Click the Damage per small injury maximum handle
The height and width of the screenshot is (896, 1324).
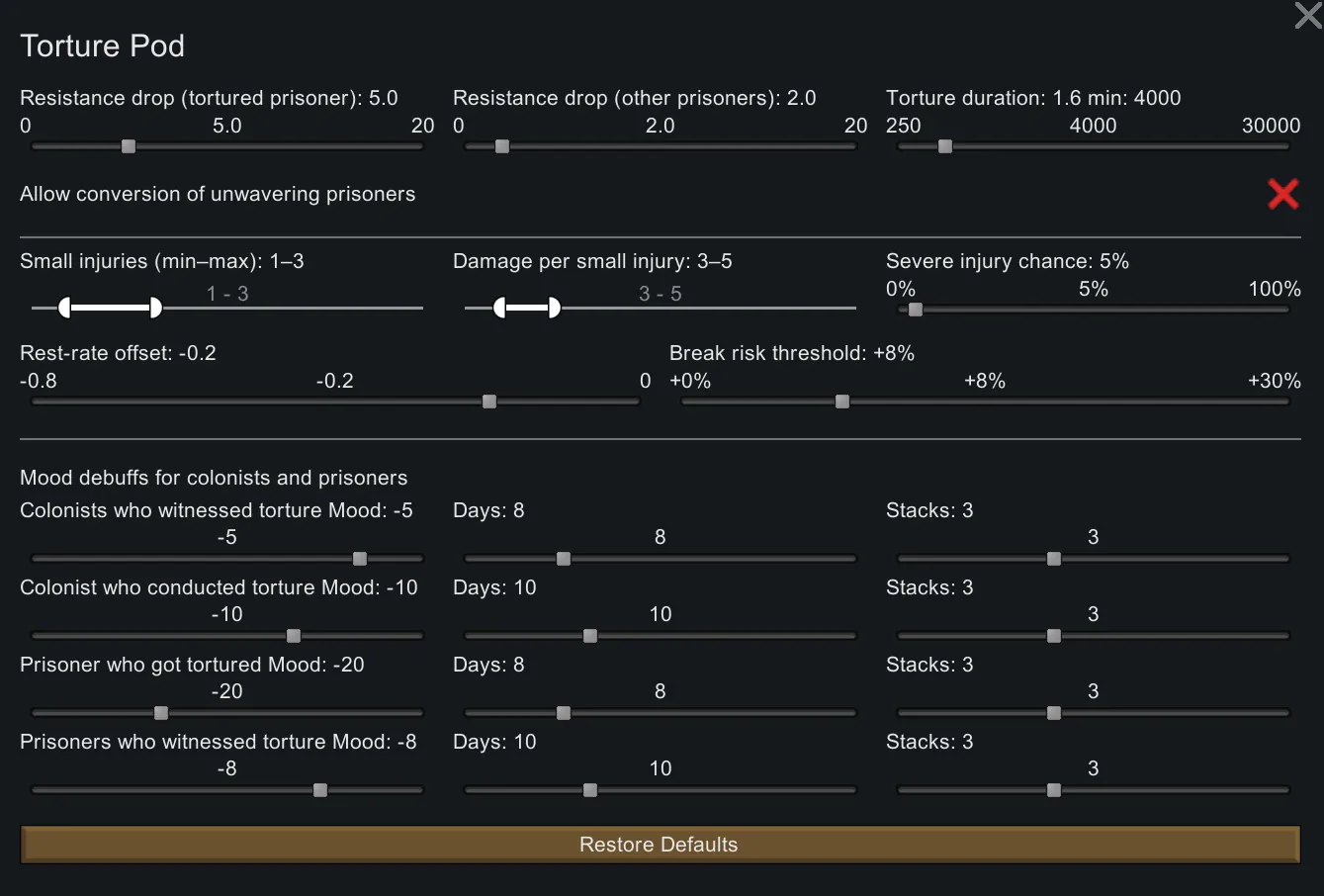pyautogui.click(x=554, y=308)
